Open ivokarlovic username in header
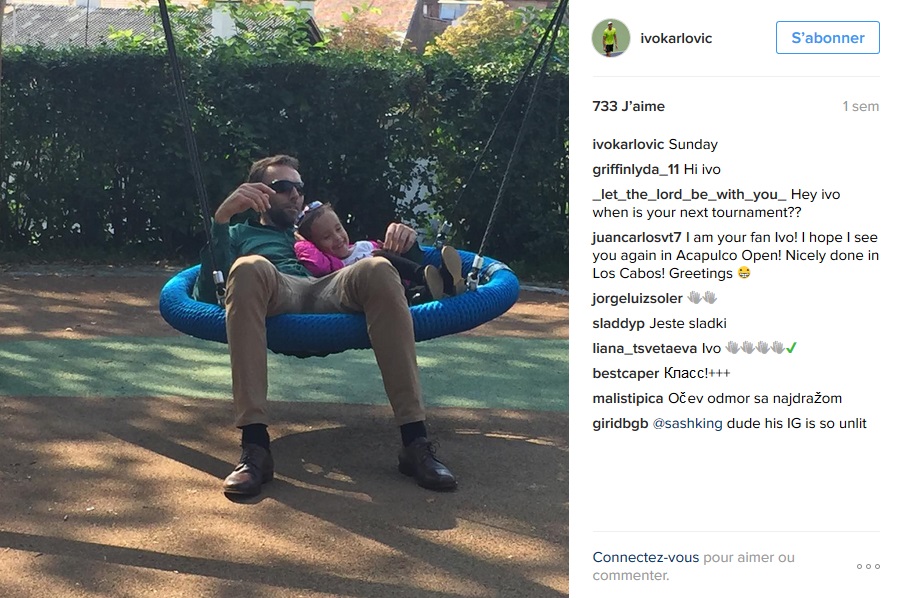Image resolution: width=901 pixels, height=598 pixels. tap(676, 38)
